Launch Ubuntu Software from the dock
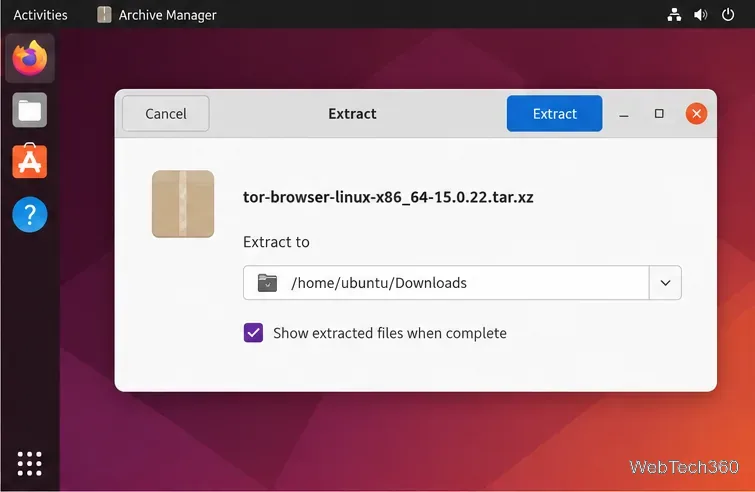The image size is (755, 492). 30,161
